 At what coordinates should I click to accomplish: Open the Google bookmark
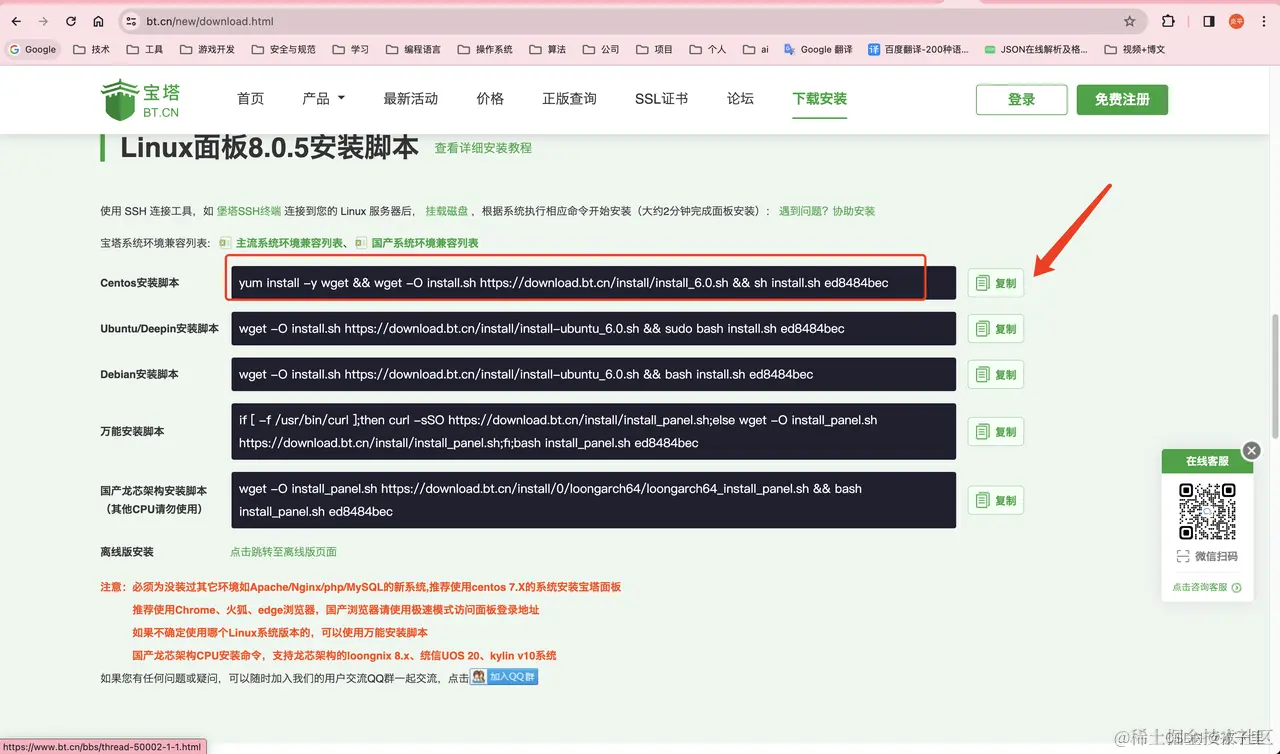click(32, 49)
